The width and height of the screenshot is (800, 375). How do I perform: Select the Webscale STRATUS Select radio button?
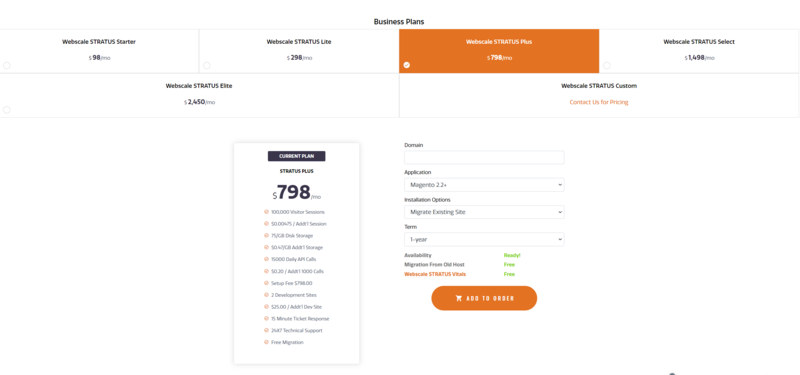tap(607, 66)
